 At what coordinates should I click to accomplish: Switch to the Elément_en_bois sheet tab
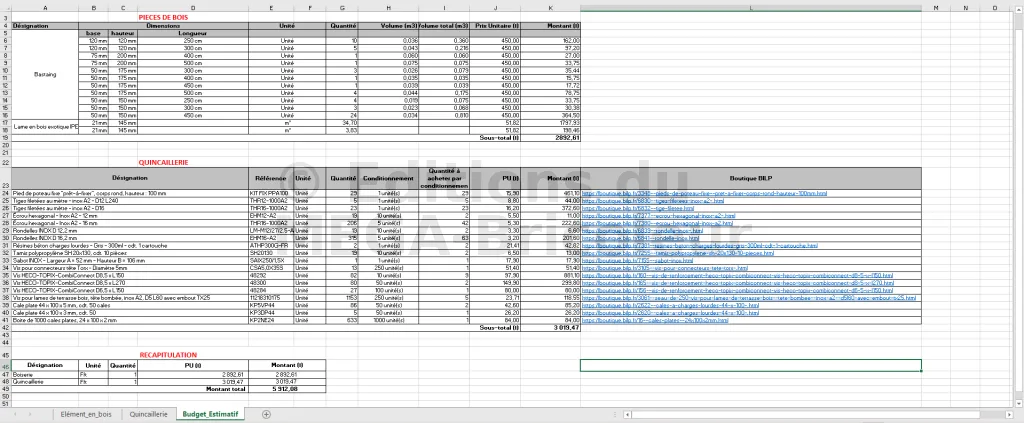[86, 414]
